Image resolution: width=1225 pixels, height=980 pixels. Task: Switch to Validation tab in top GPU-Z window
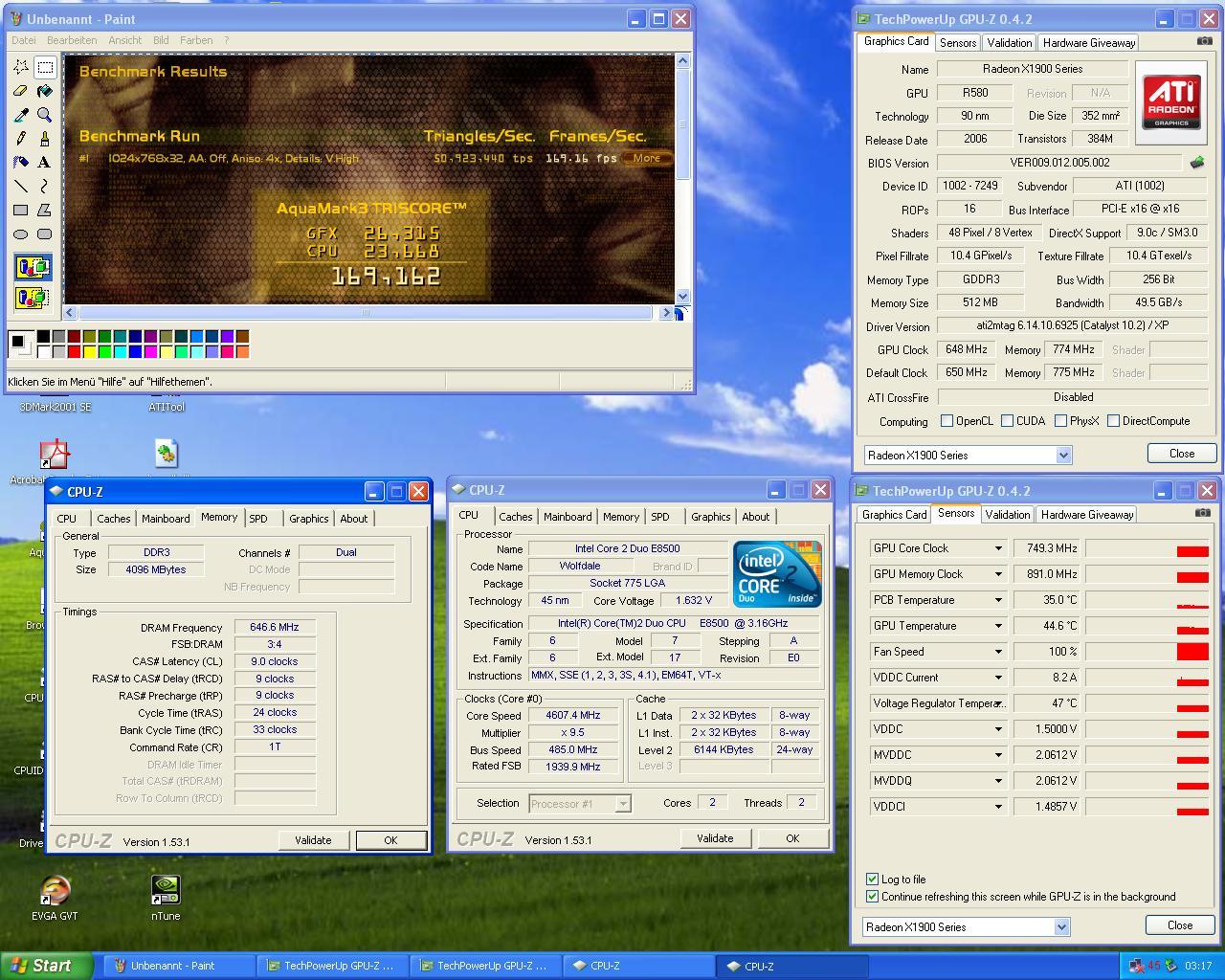tap(1009, 43)
